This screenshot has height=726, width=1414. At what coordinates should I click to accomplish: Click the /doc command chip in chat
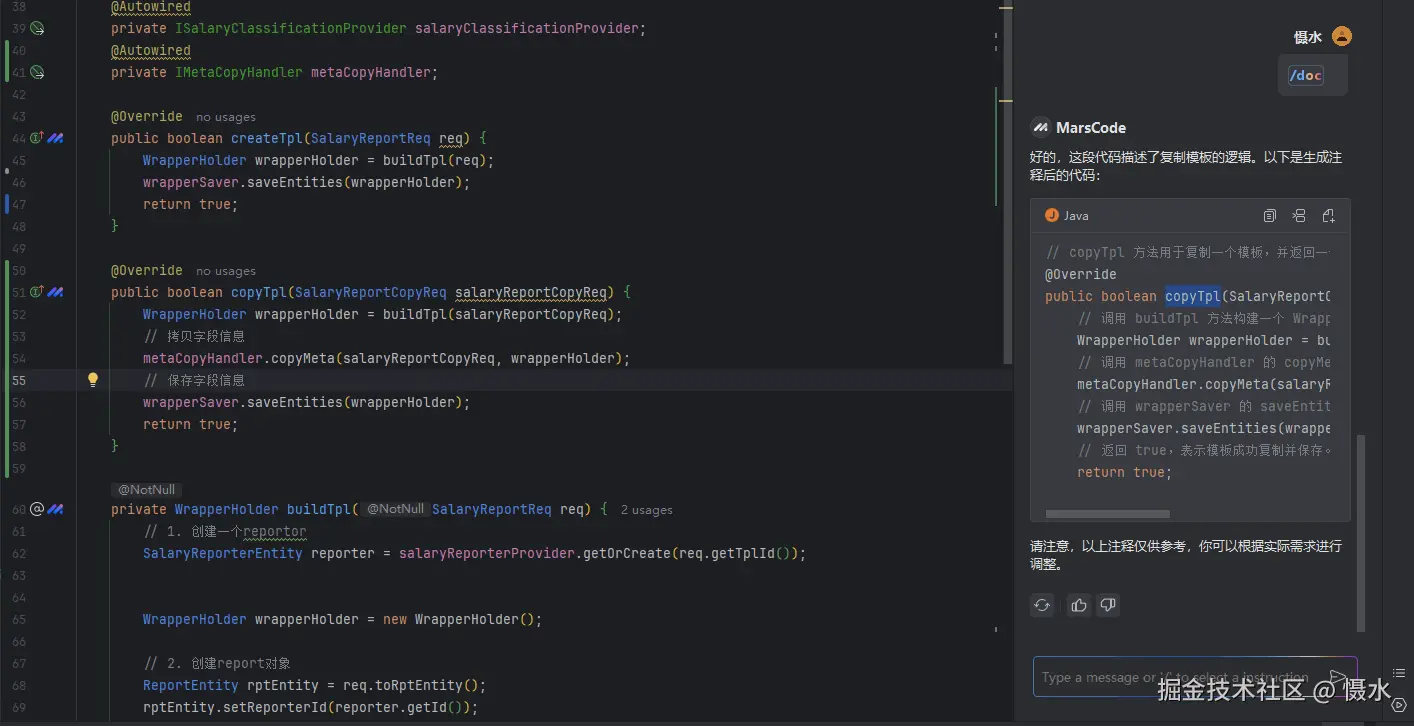1306,76
